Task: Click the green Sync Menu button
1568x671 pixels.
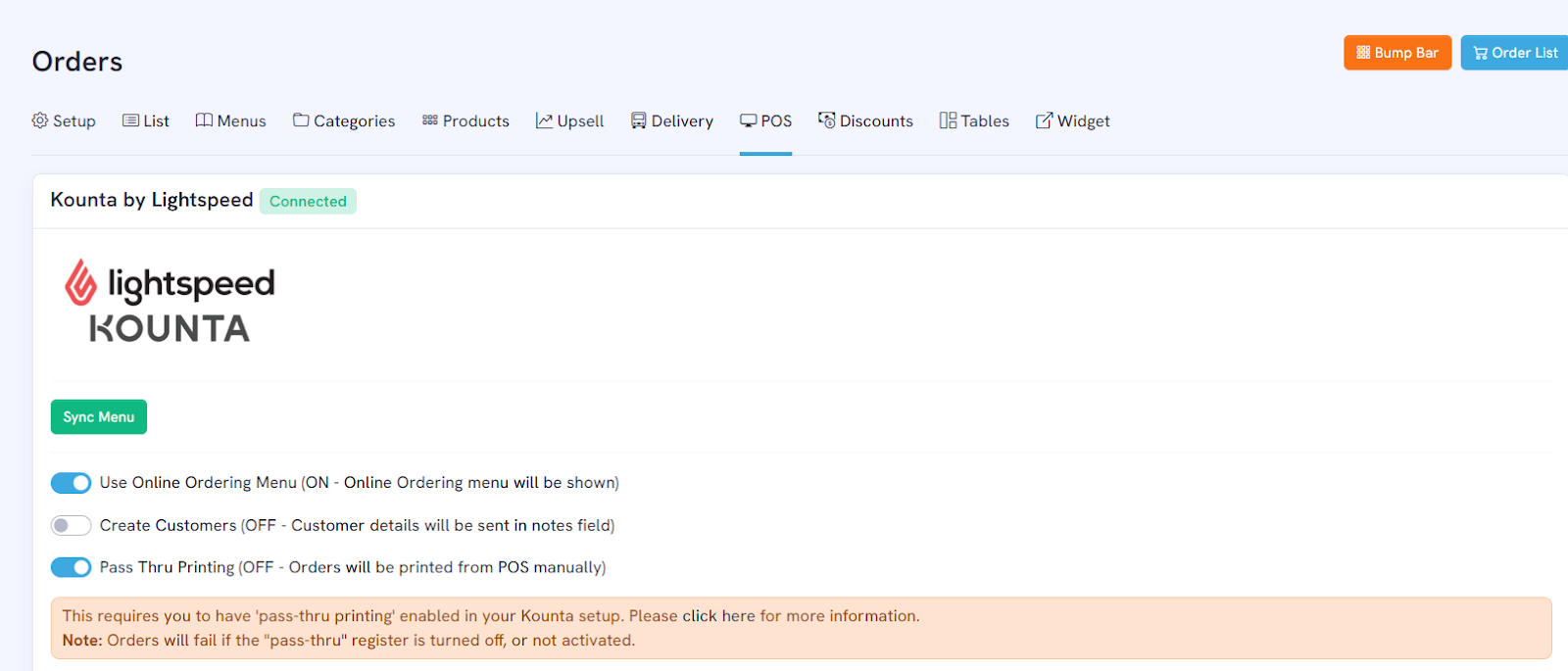Action: (x=99, y=417)
